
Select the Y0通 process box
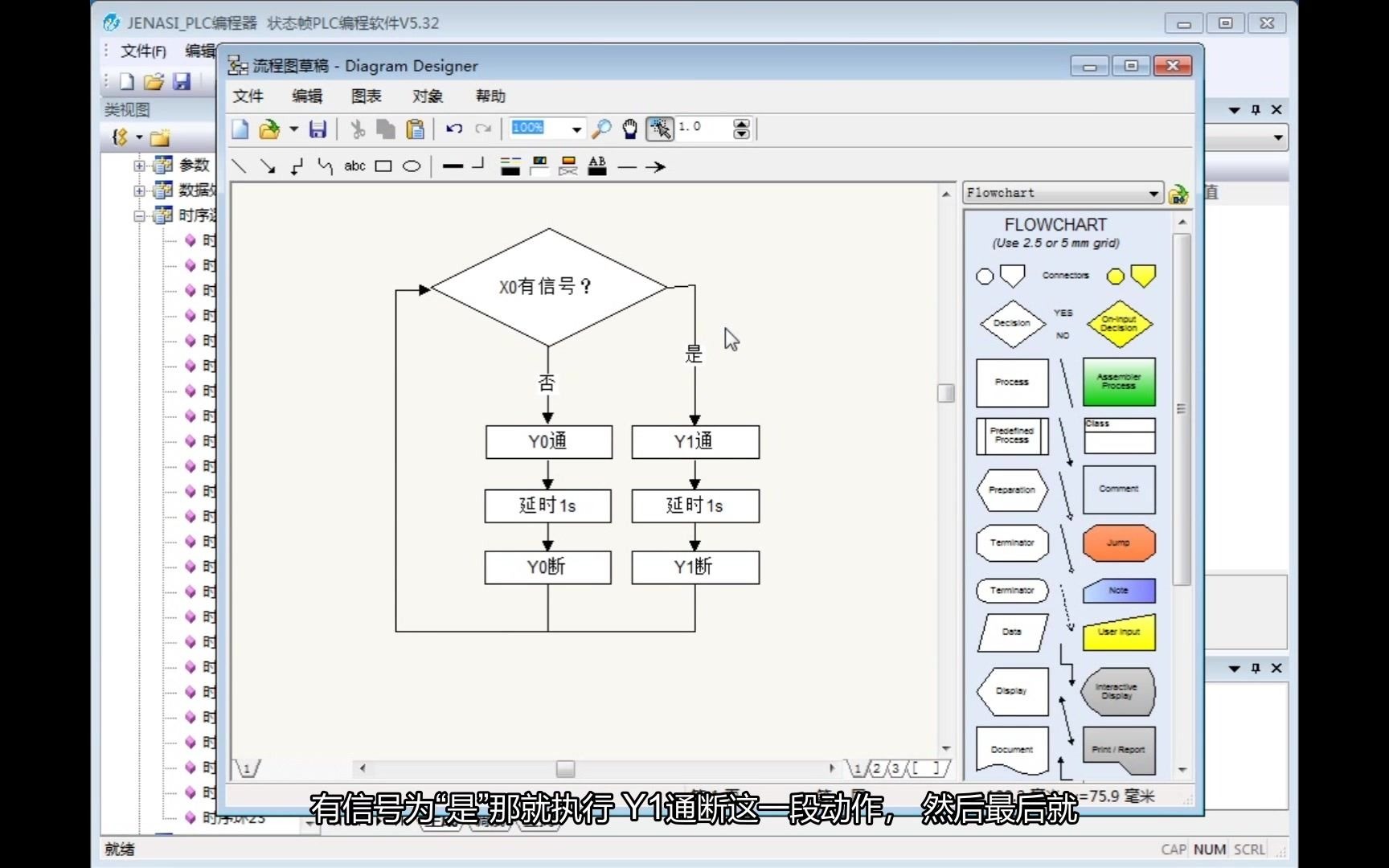pos(549,442)
